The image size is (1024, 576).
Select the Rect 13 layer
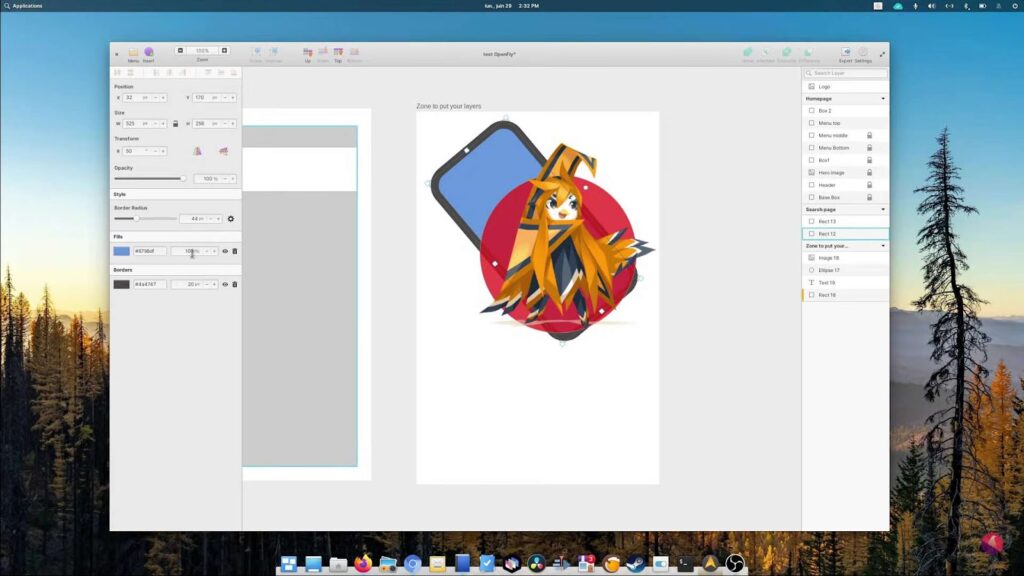(845, 221)
